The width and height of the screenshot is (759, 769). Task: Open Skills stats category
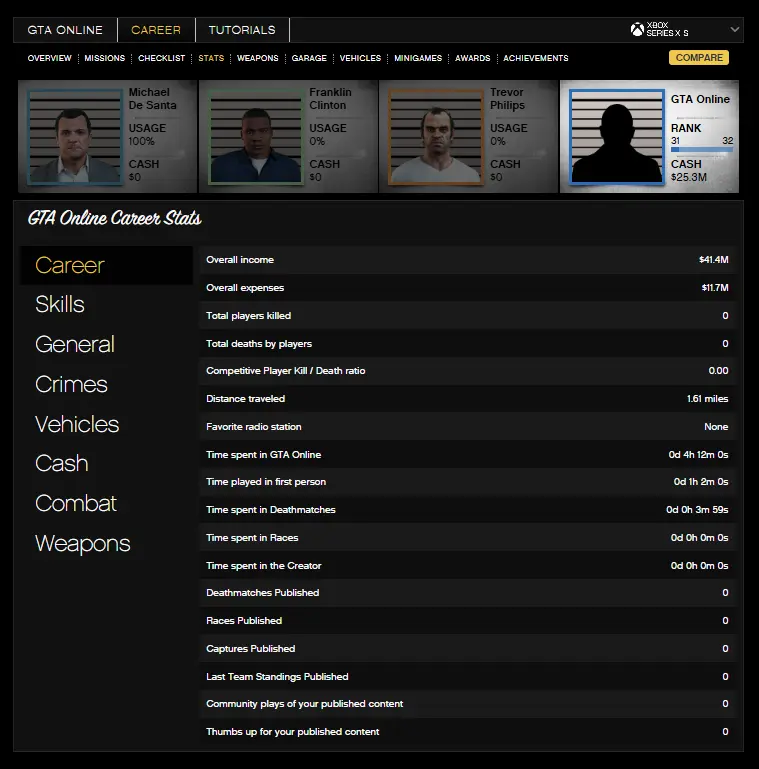(x=60, y=304)
